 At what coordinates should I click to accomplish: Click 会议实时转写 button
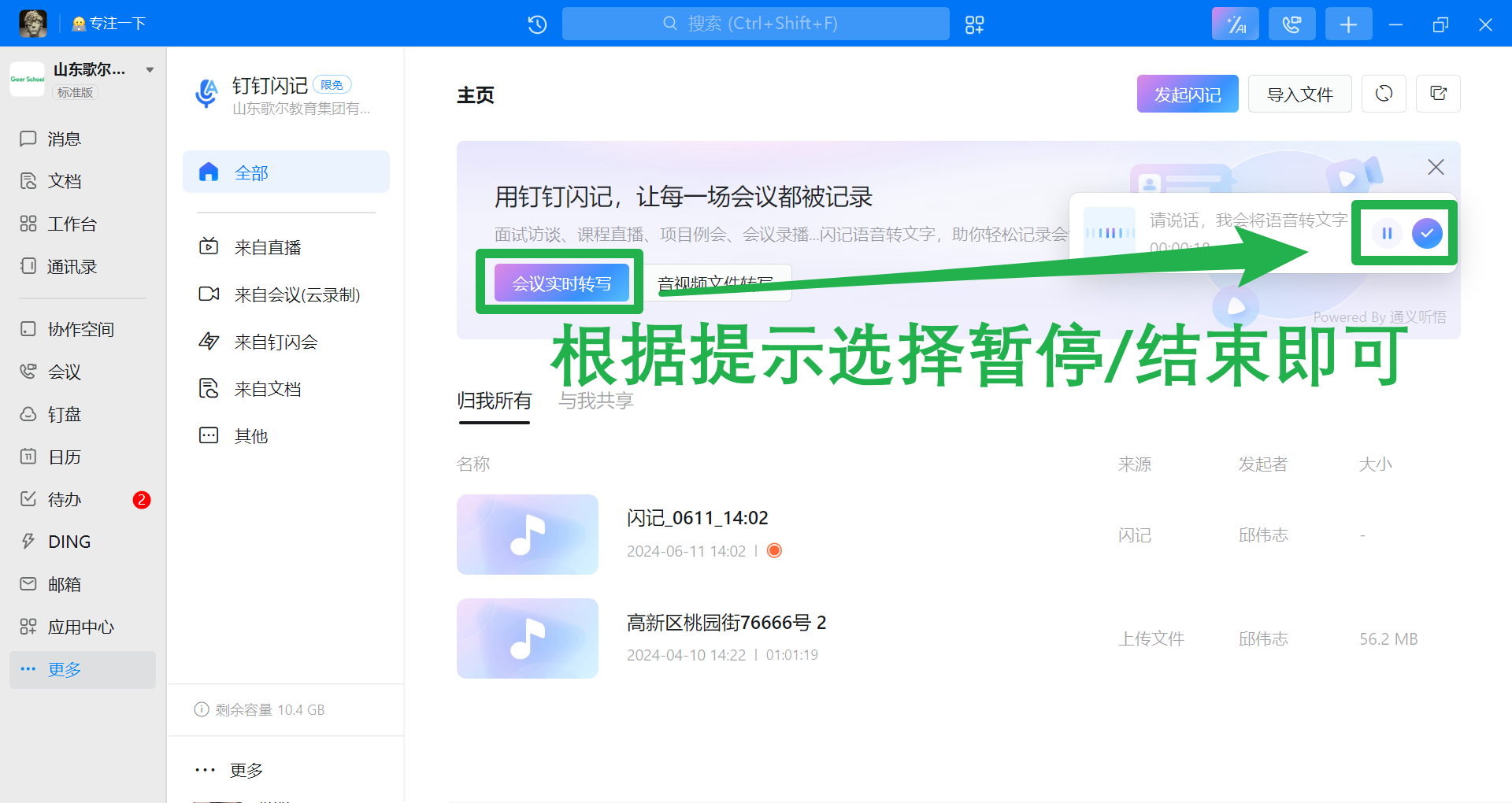[x=561, y=283]
